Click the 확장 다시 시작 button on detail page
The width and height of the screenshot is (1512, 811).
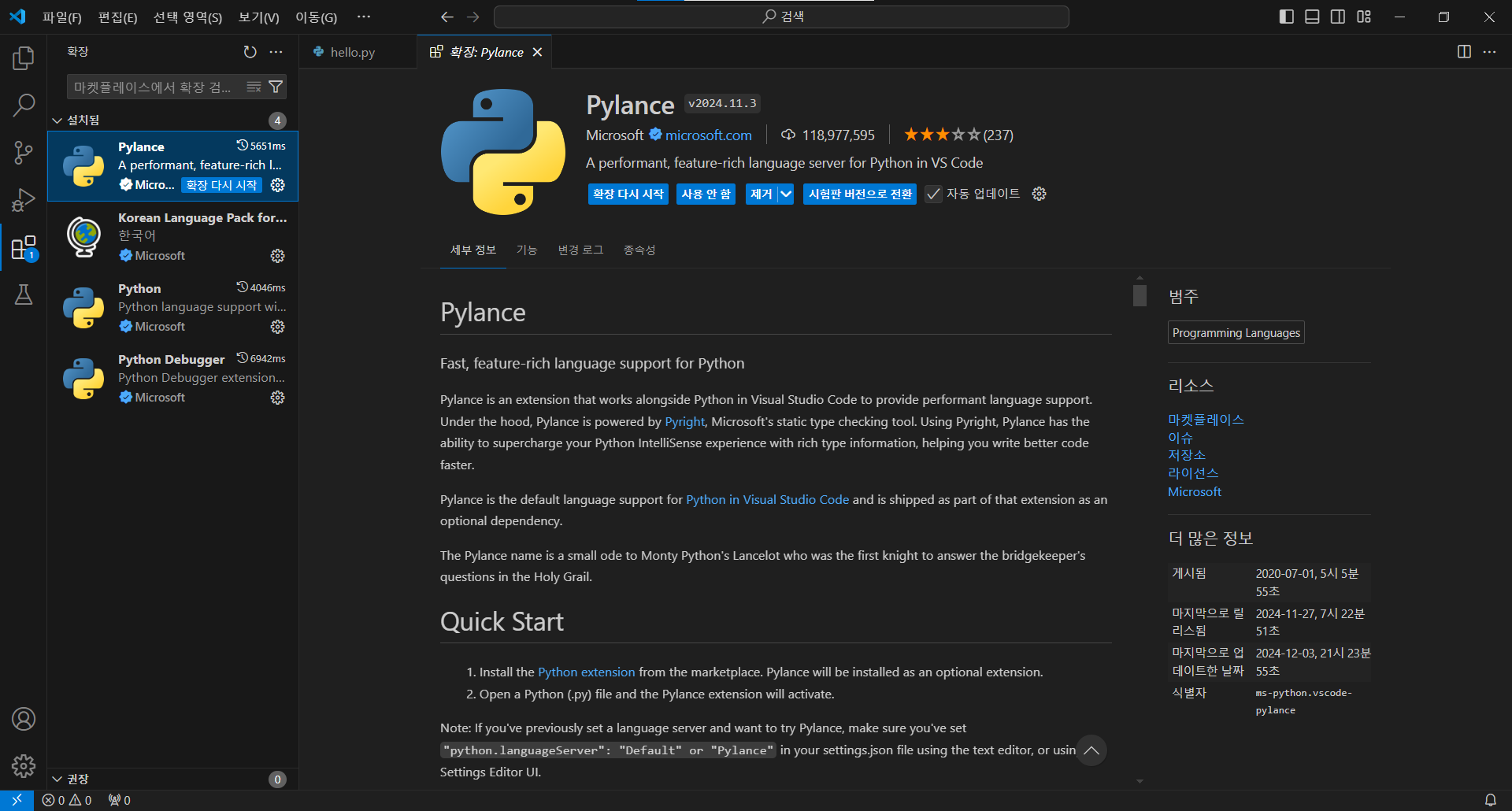point(628,194)
